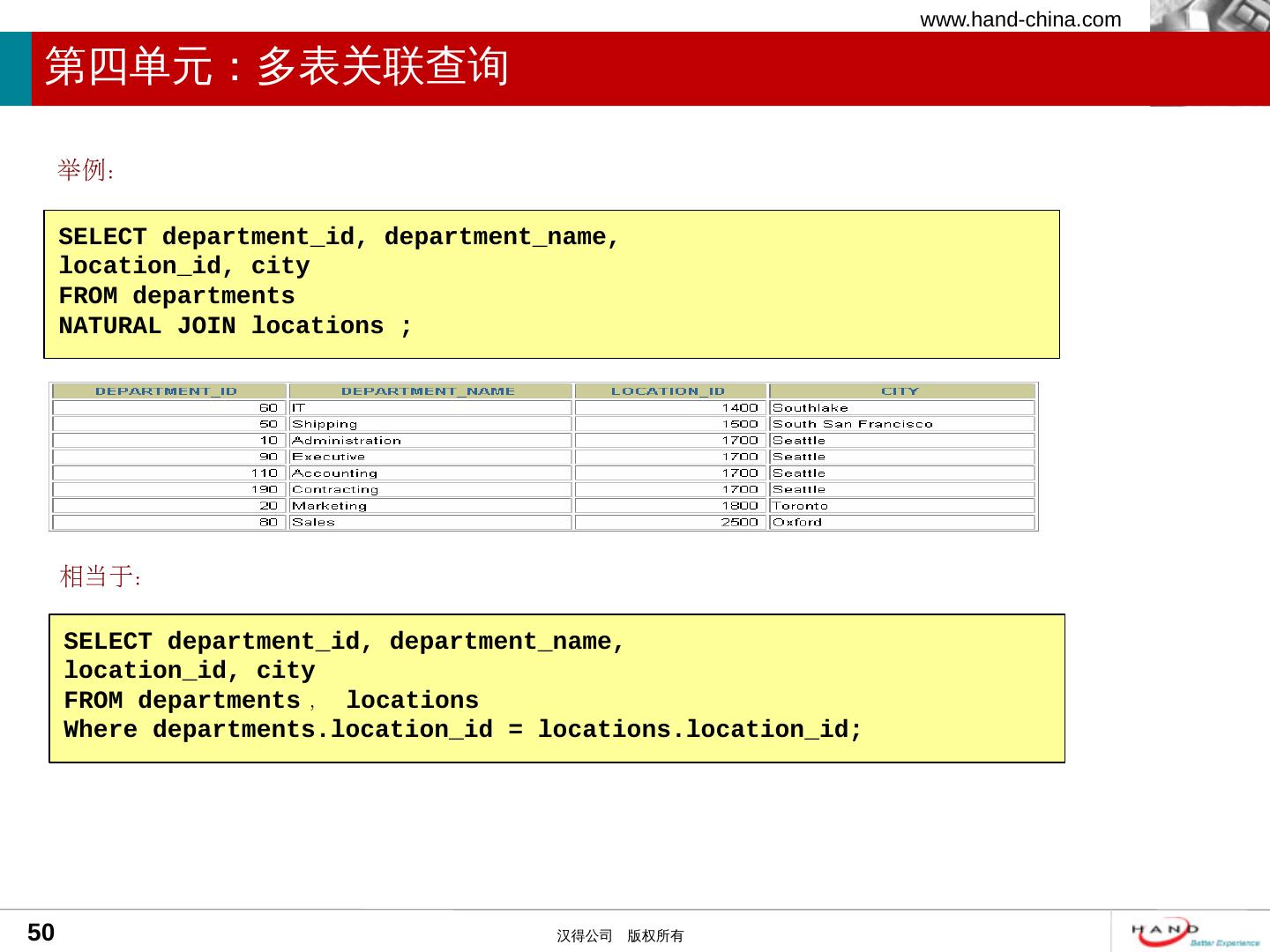This screenshot has width=1270, height=952.
Task: Open the www.hand-china.com website link
Action: click(1020, 19)
